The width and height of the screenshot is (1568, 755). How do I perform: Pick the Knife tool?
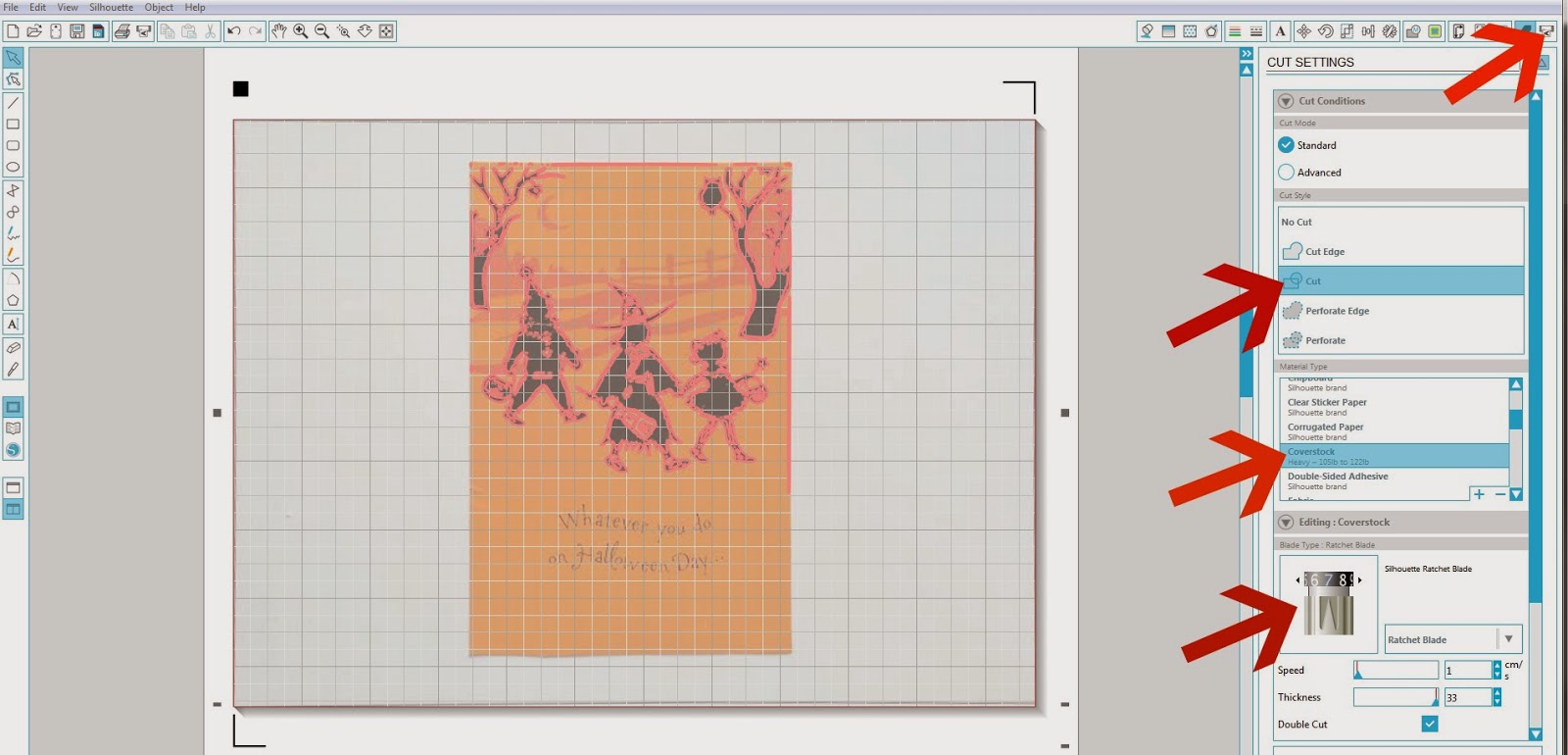[x=13, y=370]
